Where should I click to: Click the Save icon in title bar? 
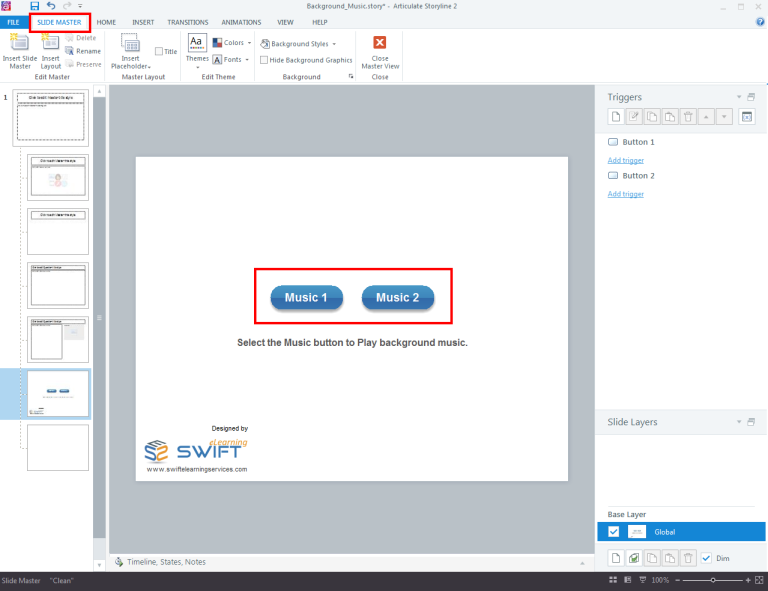[35, 6]
